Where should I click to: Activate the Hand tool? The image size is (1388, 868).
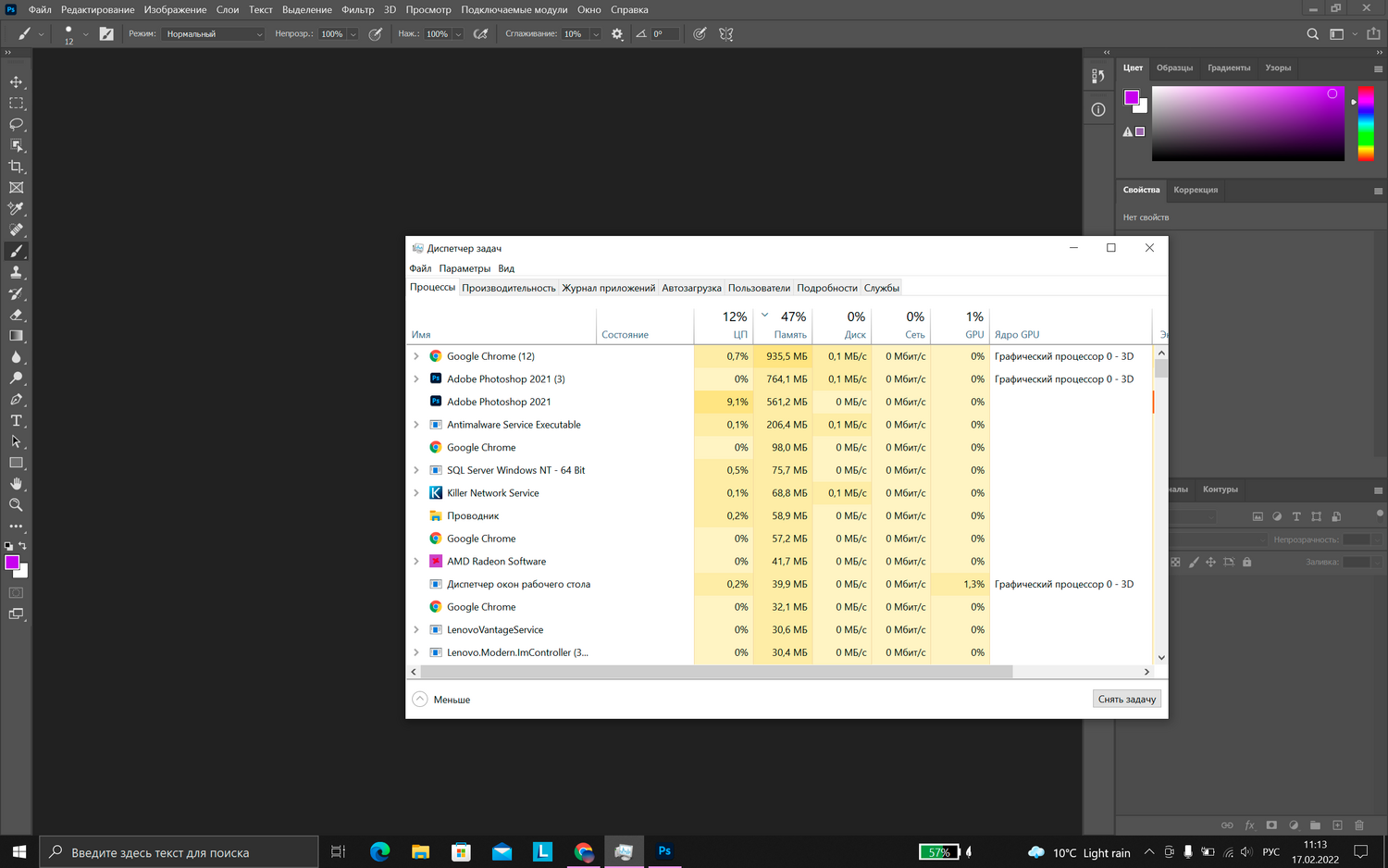16,484
